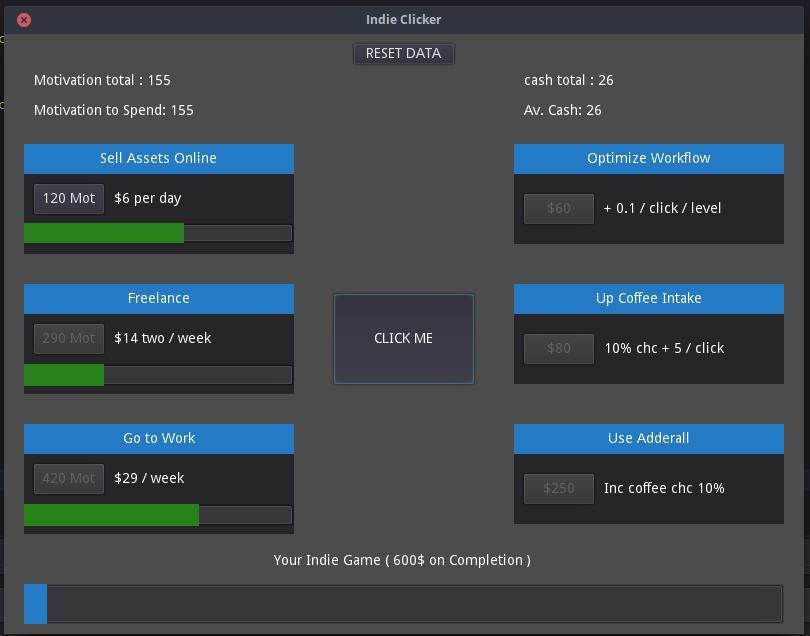Click the 420 Mot Go to Work button

[x=69, y=479]
